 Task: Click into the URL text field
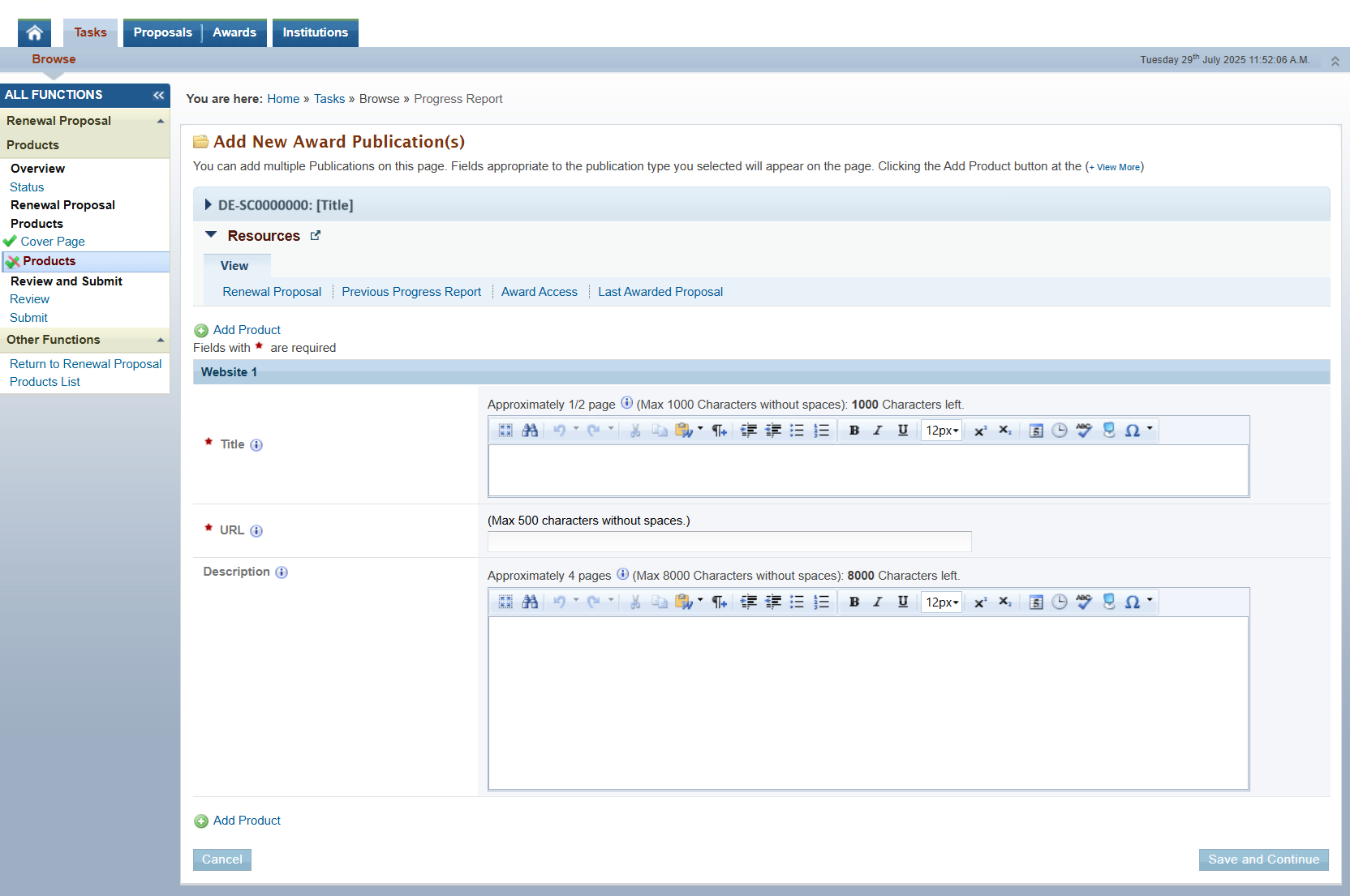point(729,542)
